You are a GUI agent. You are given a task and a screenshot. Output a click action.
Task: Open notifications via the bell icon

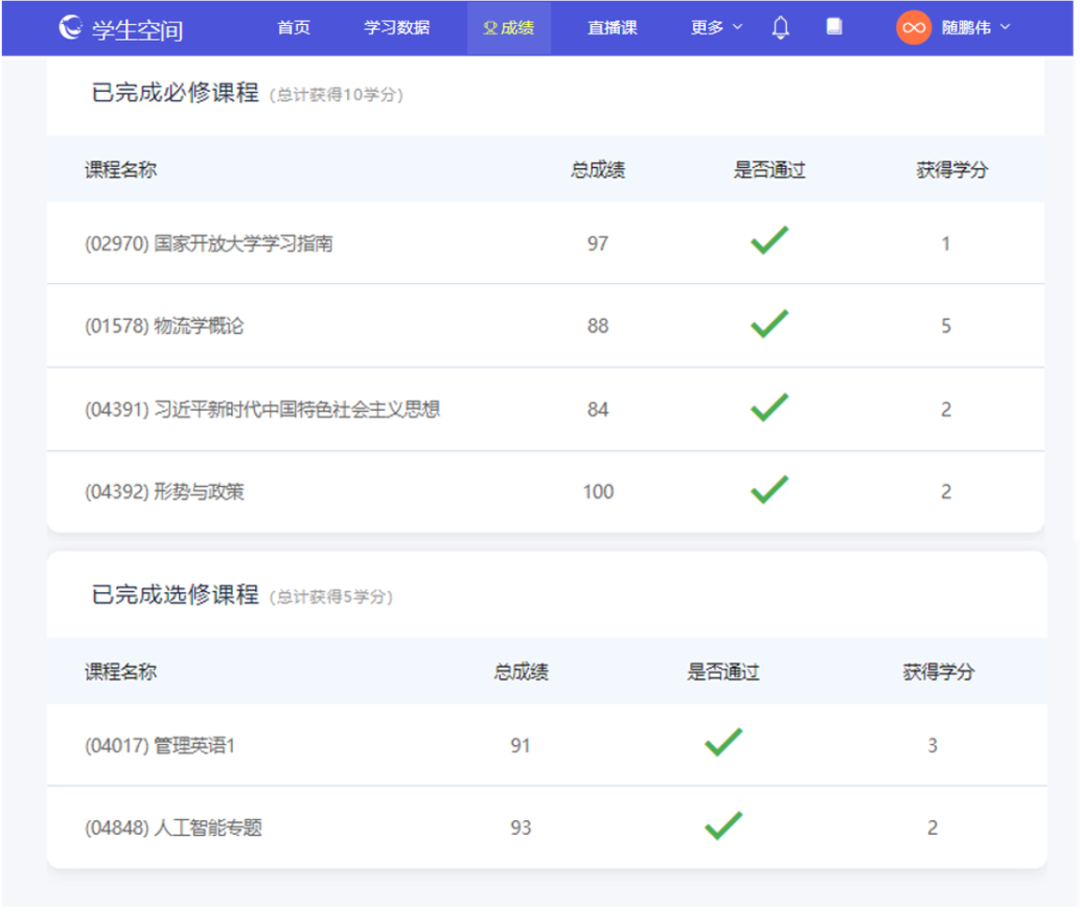(x=780, y=27)
